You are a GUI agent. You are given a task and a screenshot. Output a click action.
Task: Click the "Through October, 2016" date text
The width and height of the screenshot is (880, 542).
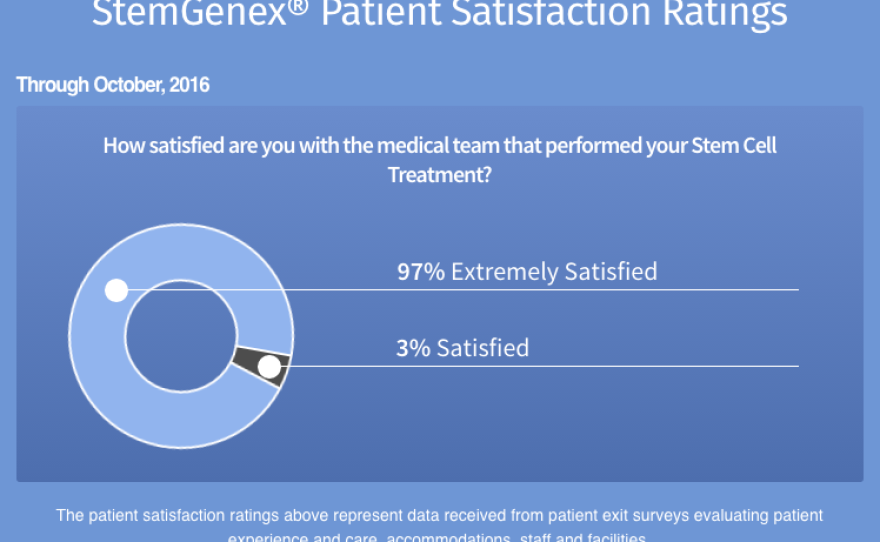113,85
